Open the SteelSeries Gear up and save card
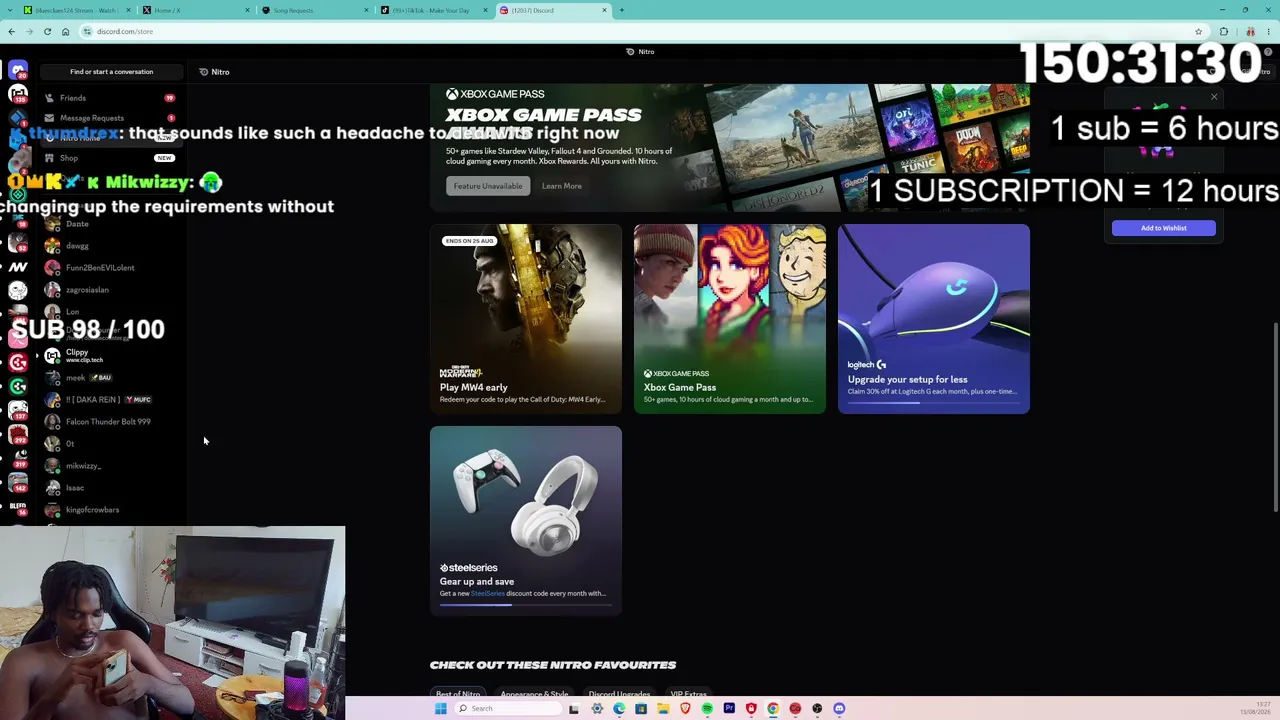 (x=526, y=521)
